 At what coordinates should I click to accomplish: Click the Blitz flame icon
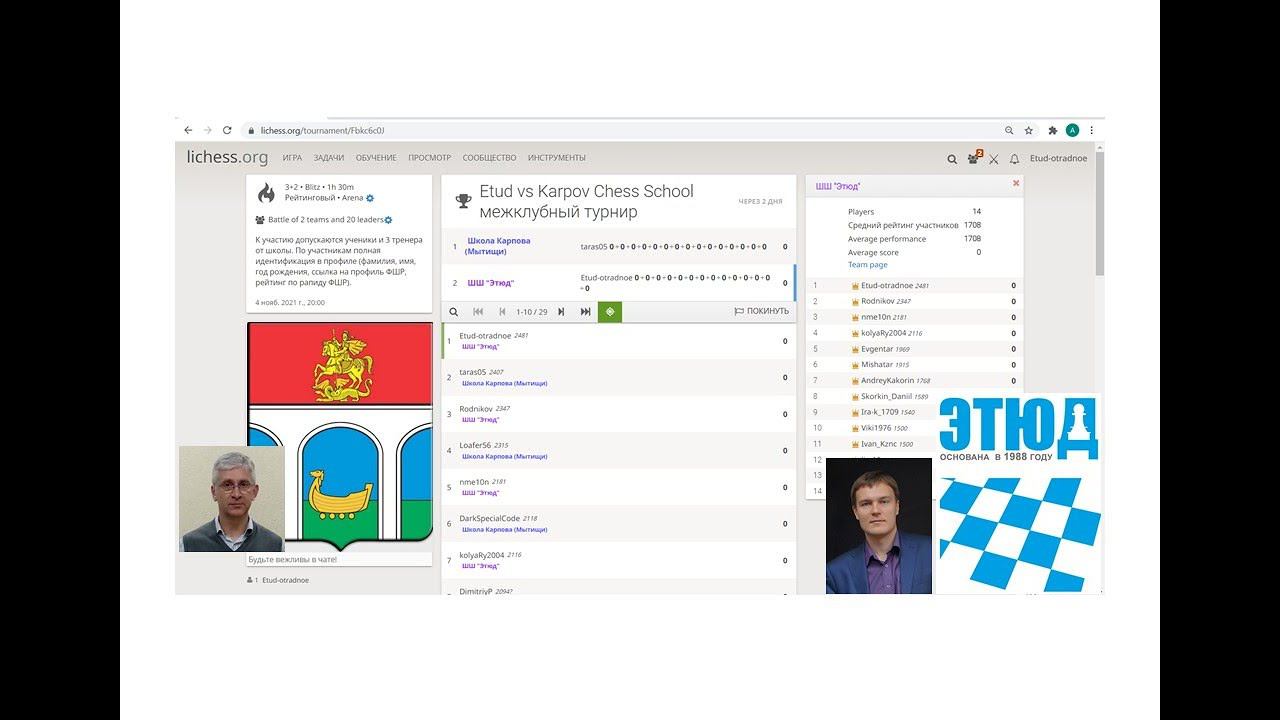pyautogui.click(x=266, y=193)
